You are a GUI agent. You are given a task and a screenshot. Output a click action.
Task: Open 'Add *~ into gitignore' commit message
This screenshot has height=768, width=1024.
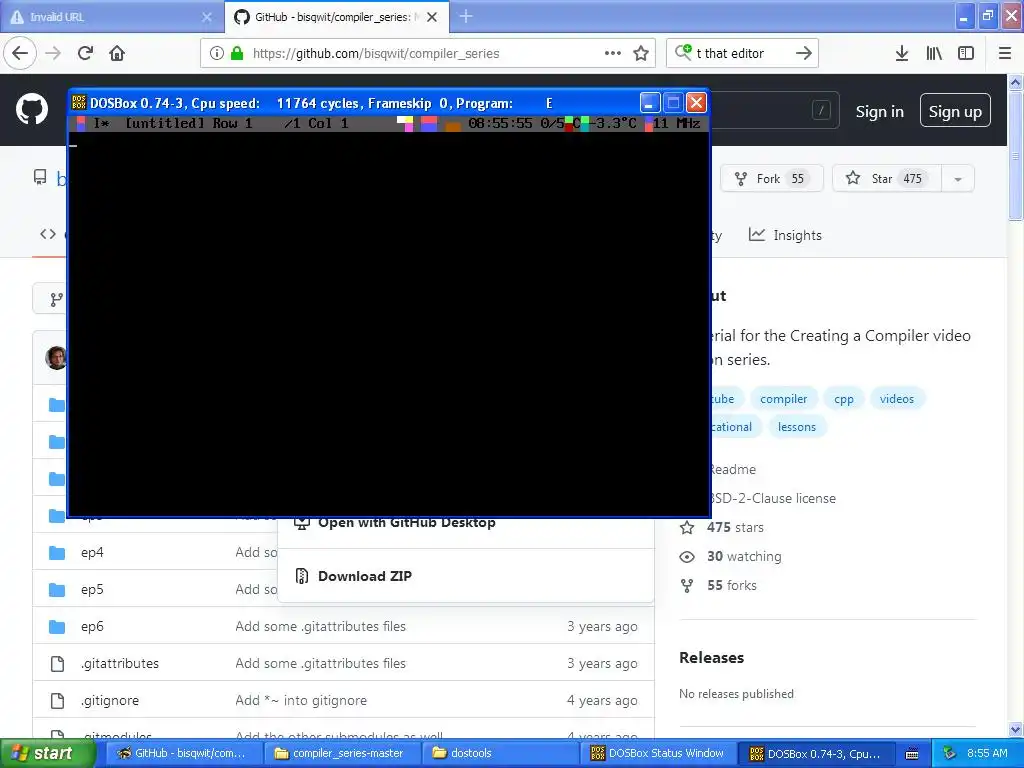tap(301, 701)
